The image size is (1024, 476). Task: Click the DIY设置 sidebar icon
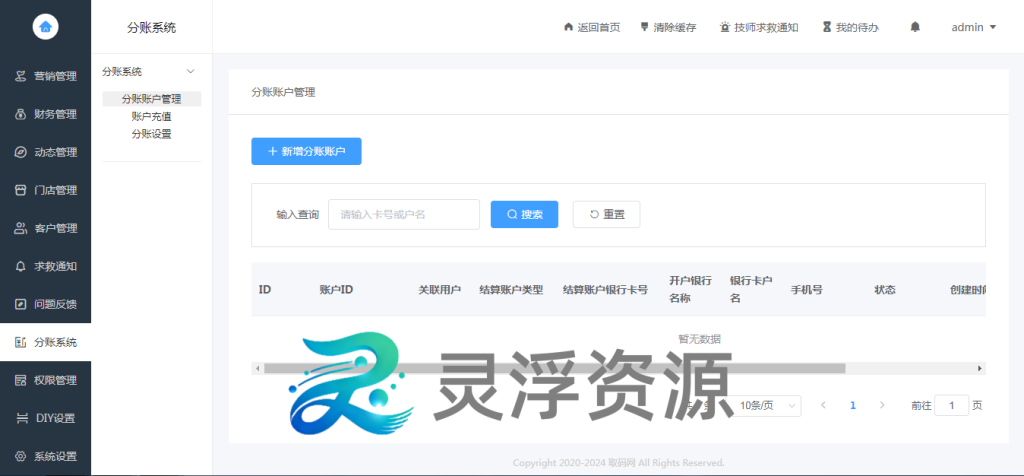tap(22, 419)
